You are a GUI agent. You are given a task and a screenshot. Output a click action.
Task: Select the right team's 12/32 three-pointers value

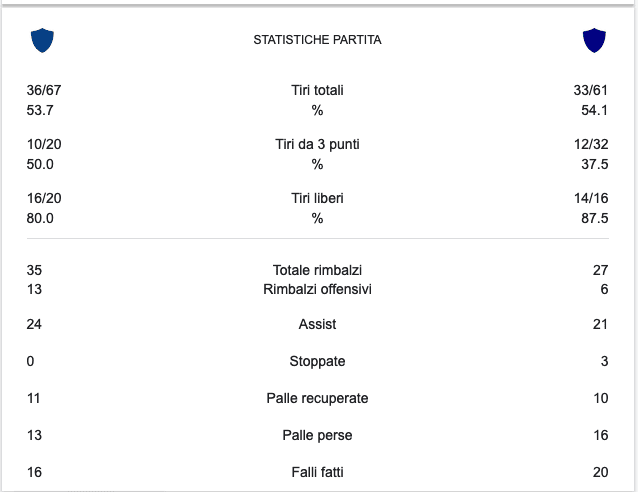[590, 144]
